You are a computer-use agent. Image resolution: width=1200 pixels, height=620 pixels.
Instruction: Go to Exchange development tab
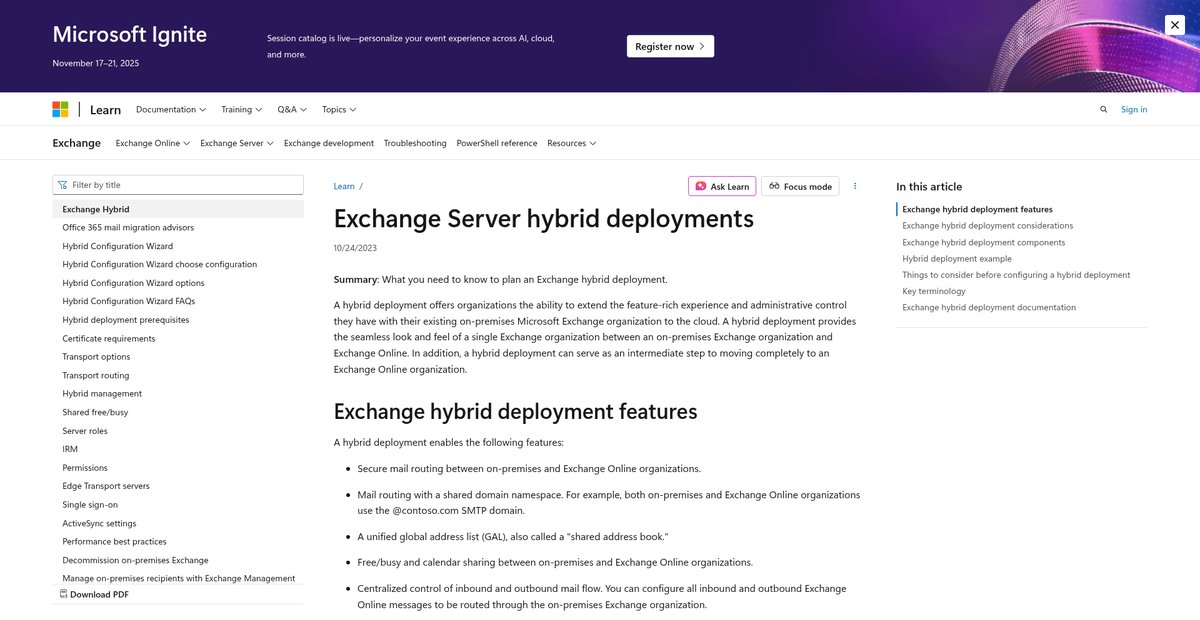point(329,143)
